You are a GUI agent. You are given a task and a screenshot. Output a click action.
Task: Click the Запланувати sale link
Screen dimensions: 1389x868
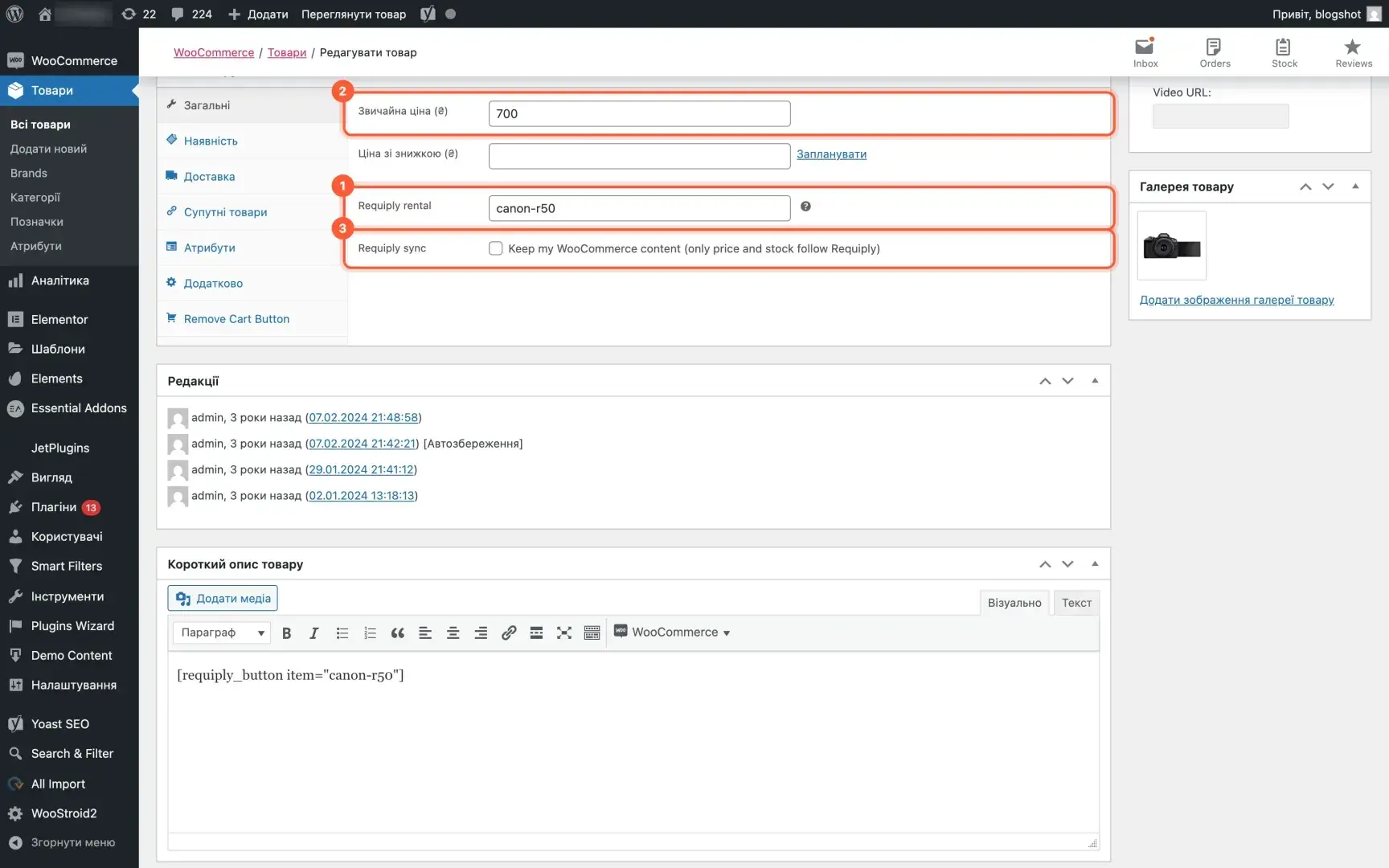coord(831,154)
